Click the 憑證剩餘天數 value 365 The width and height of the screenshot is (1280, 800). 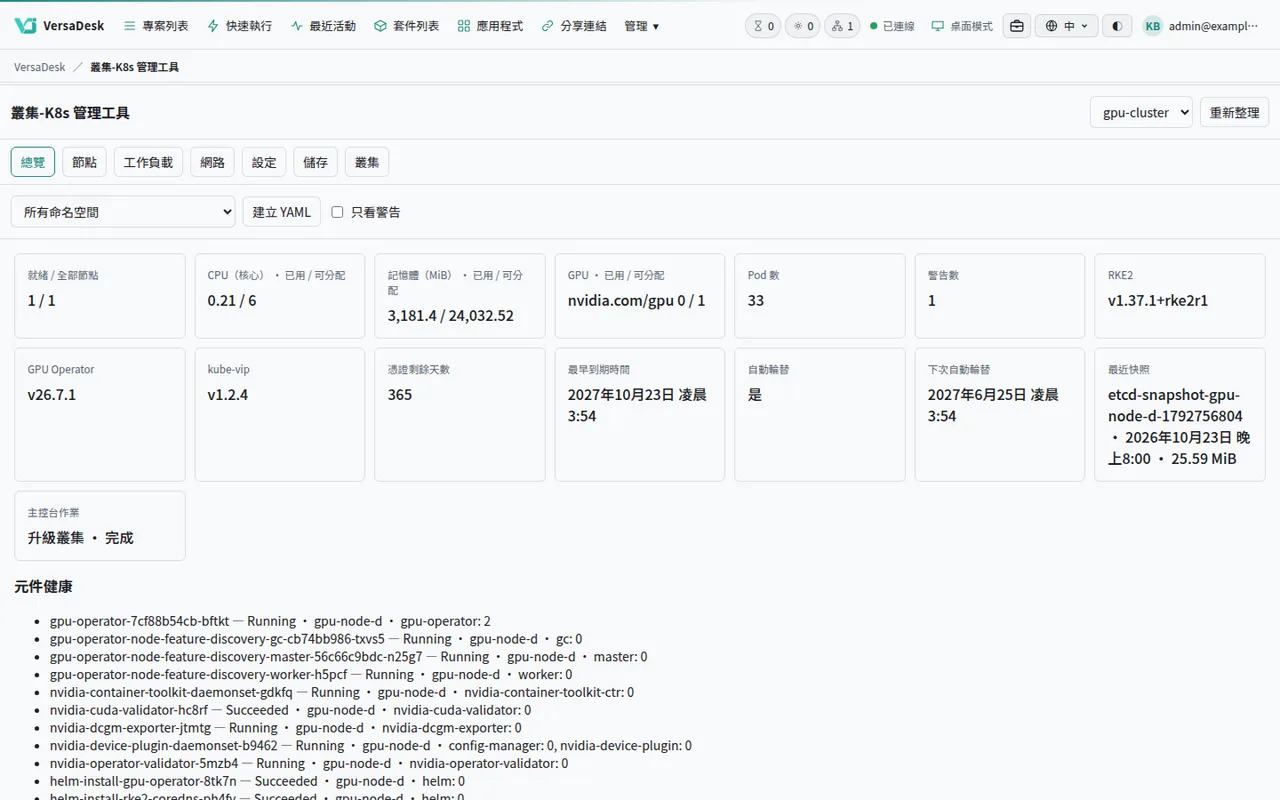point(400,395)
